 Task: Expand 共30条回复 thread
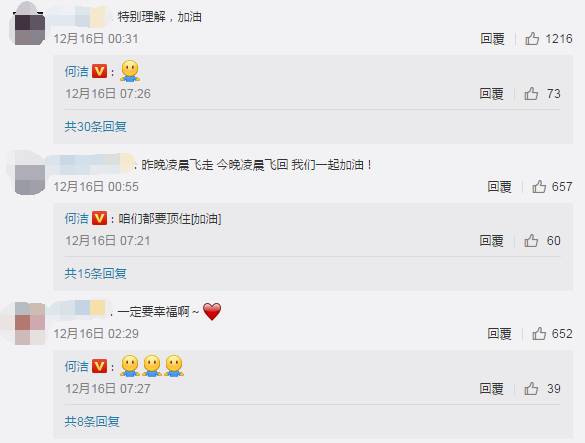[x=96, y=127]
